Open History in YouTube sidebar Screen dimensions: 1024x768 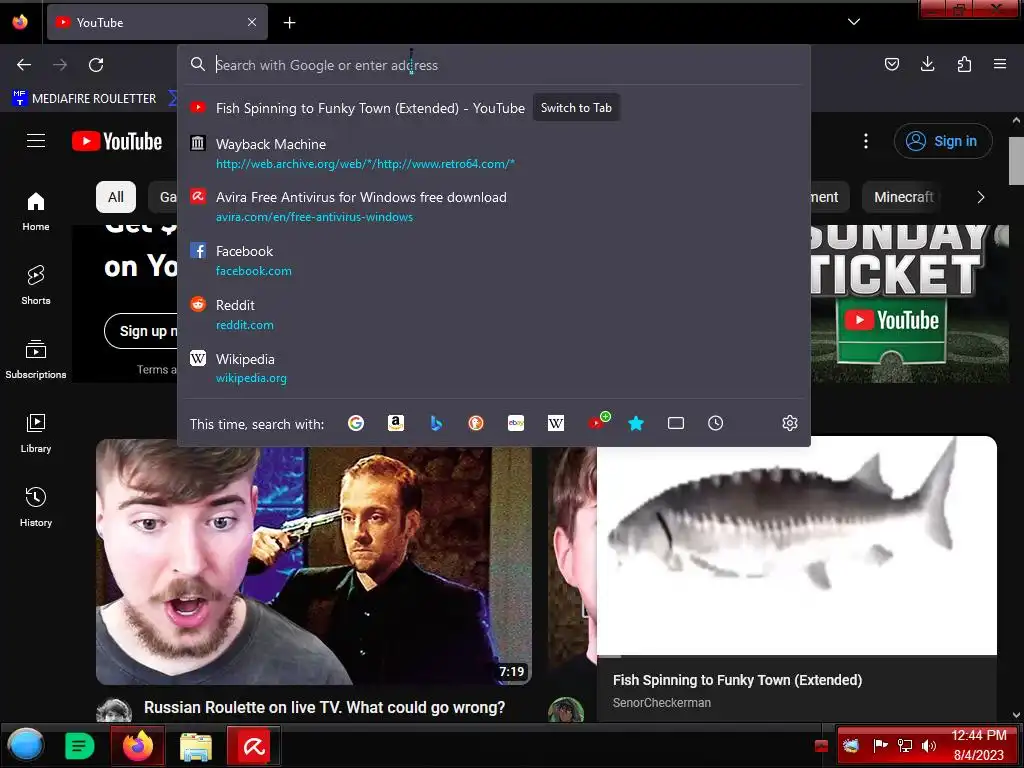click(36, 507)
